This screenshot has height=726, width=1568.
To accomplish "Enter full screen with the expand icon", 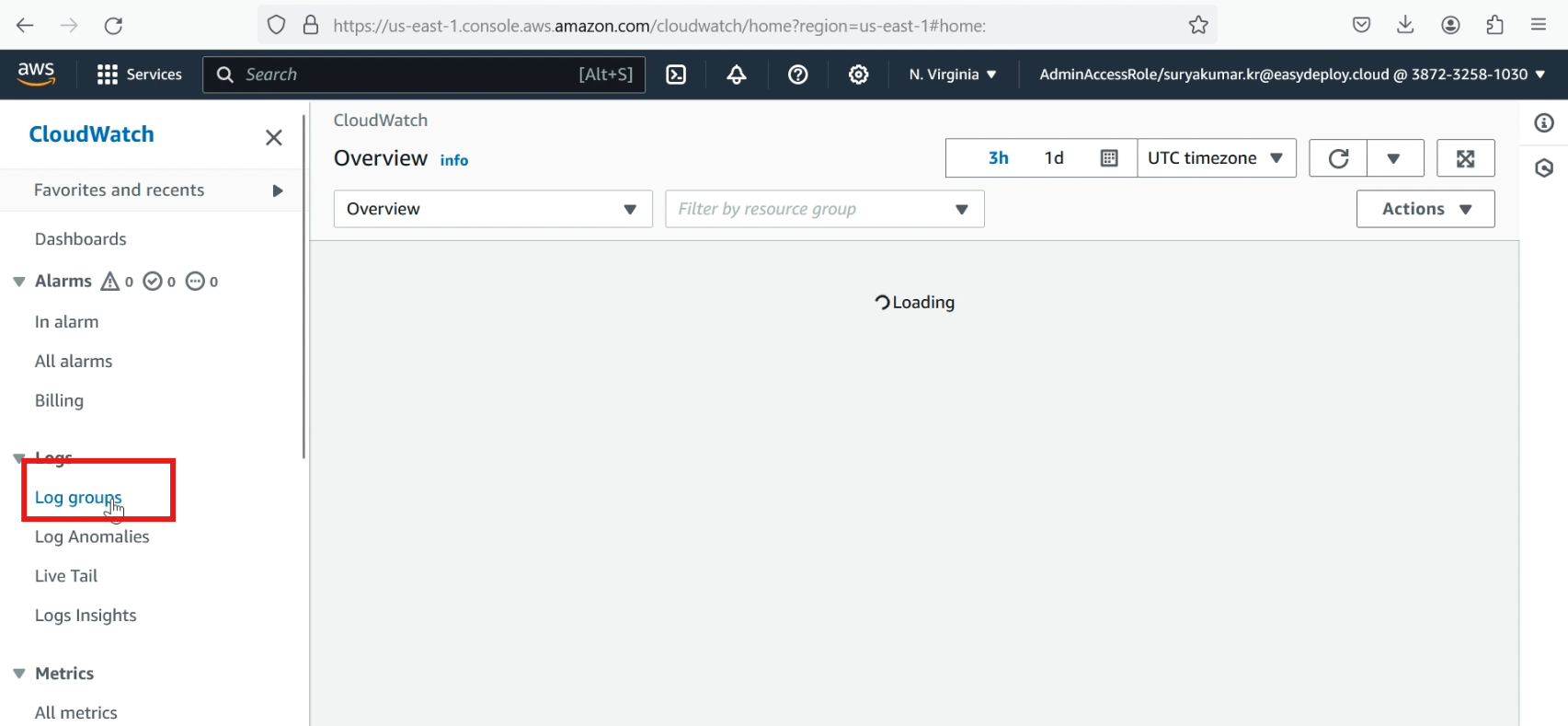I will click(1466, 158).
